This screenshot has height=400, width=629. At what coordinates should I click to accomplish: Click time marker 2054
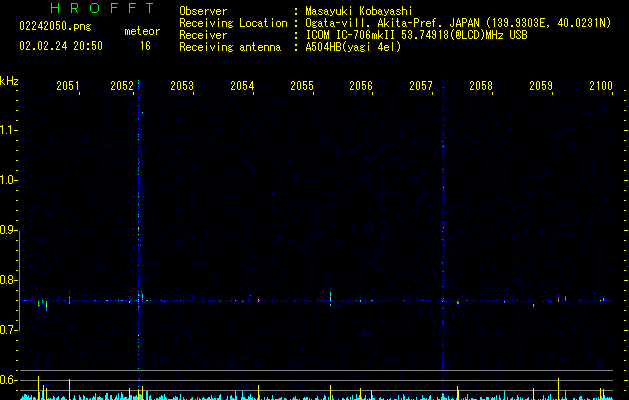[x=242, y=85]
